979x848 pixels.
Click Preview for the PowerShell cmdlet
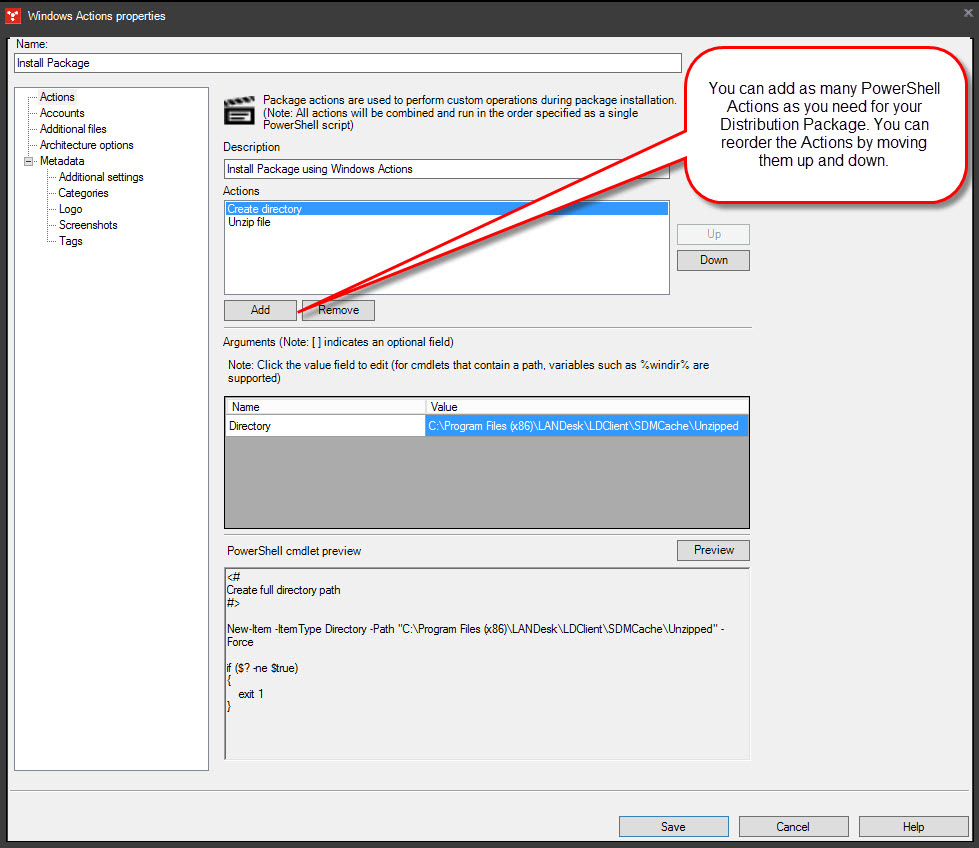pos(713,549)
